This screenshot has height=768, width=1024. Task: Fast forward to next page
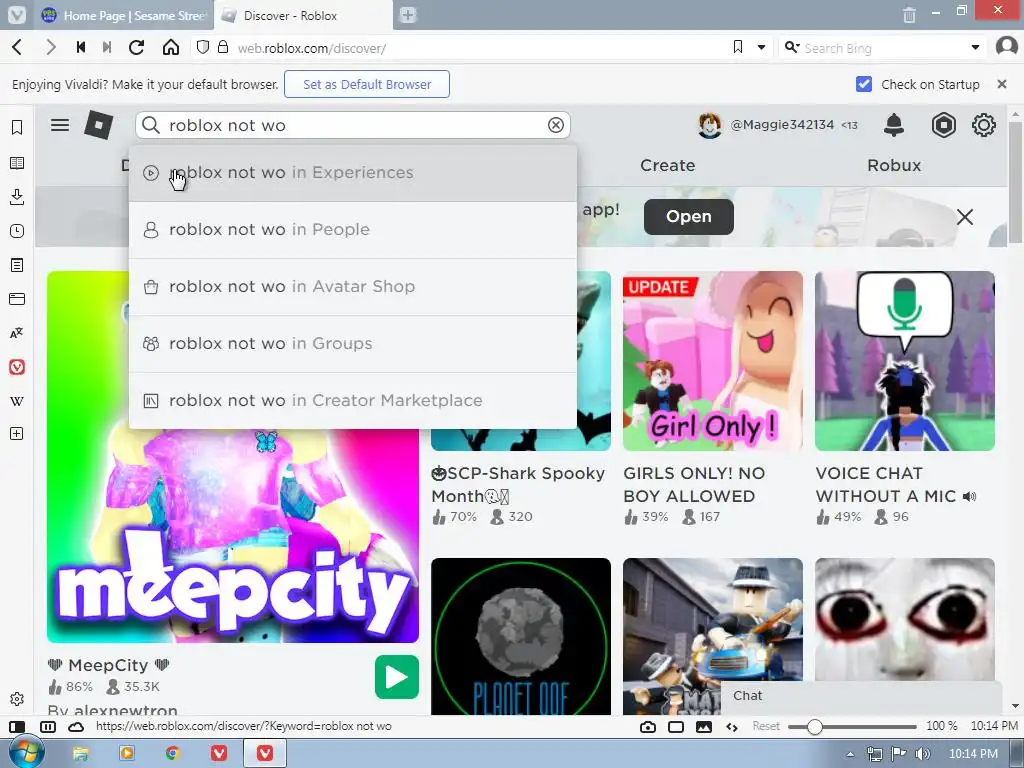107,47
